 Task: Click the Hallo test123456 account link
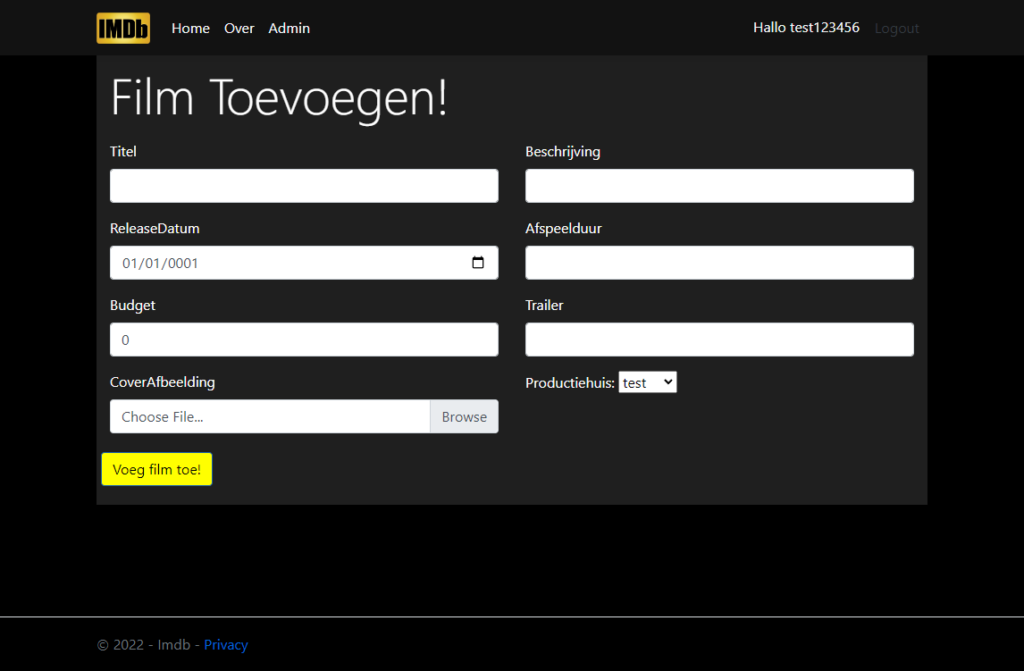tap(806, 27)
